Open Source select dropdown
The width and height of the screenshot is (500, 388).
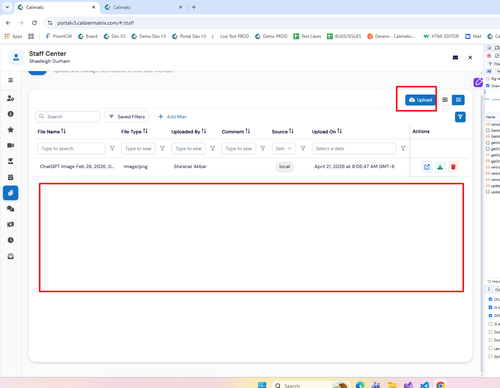284,148
